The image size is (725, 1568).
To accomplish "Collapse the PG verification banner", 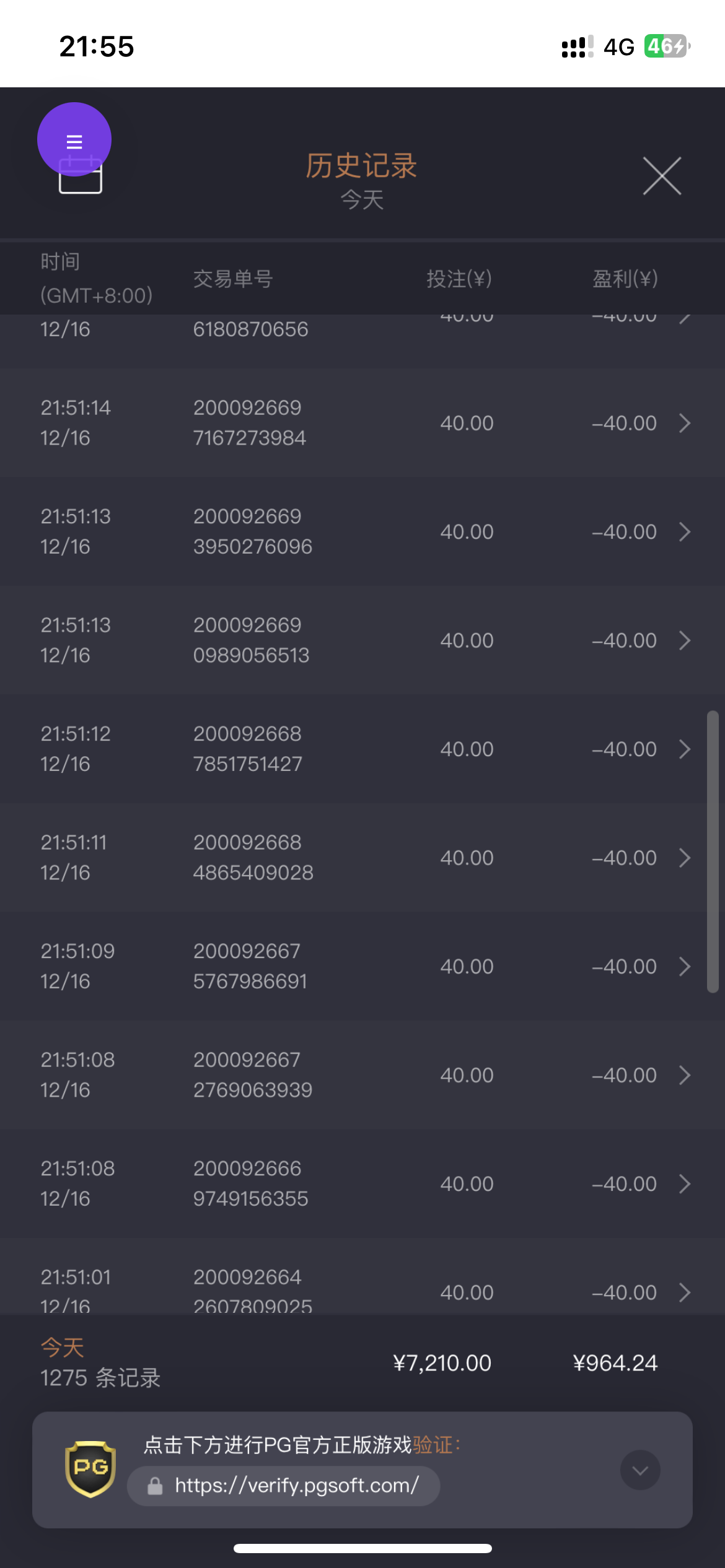I will (x=640, y=1470).
